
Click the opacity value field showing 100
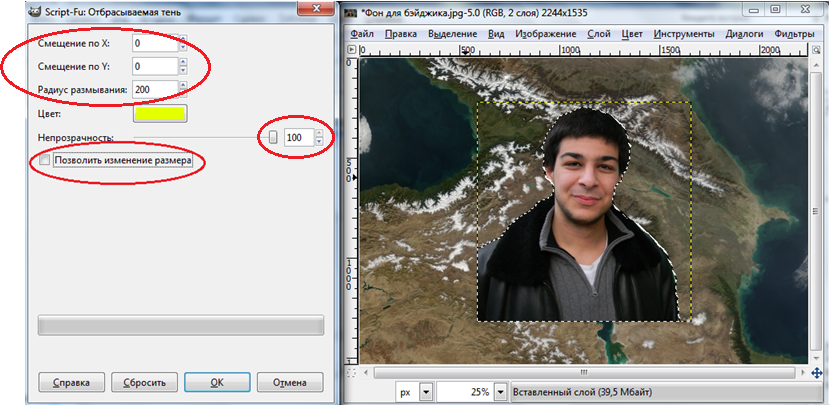coord(299,137)
